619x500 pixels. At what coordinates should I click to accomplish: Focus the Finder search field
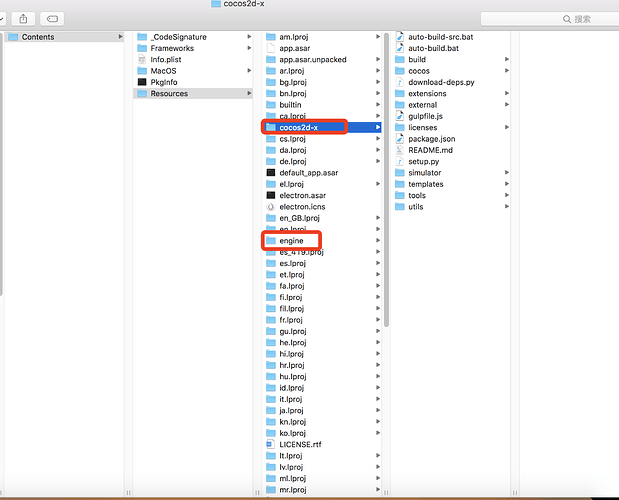click(x=550, y=19)
